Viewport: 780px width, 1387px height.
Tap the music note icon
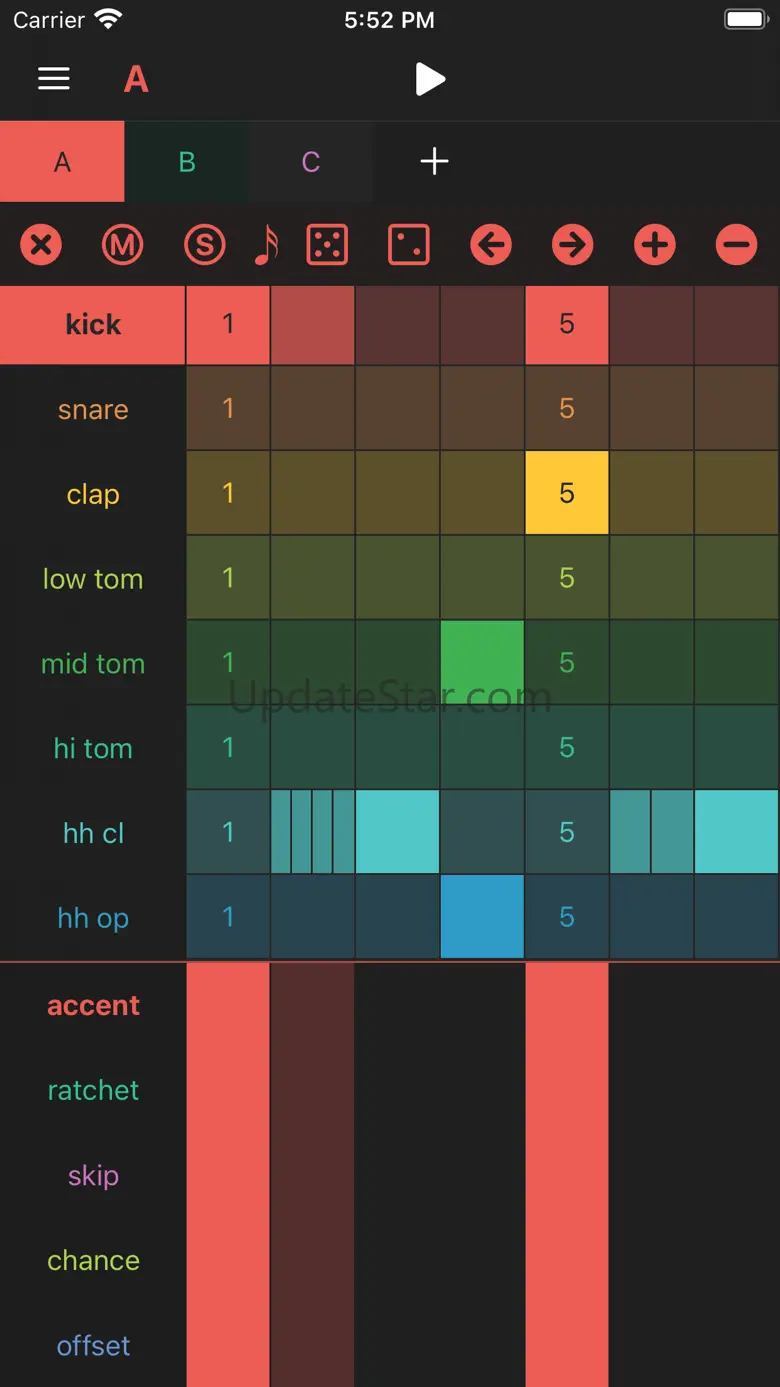pos(266,245)
